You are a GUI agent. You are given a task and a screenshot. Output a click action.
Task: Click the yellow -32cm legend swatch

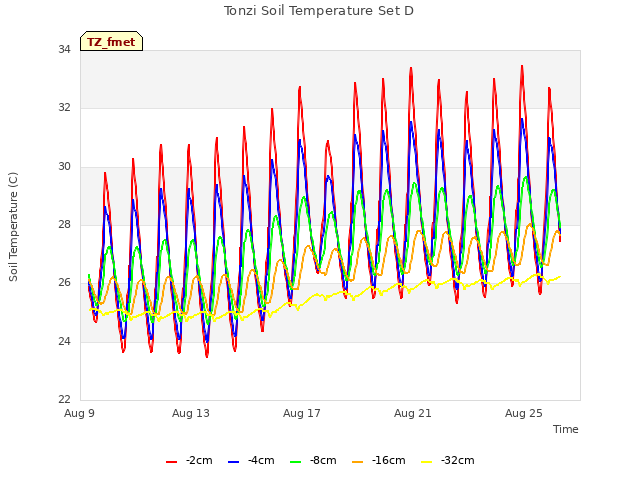pyautogui.click(x=426, y=462)
